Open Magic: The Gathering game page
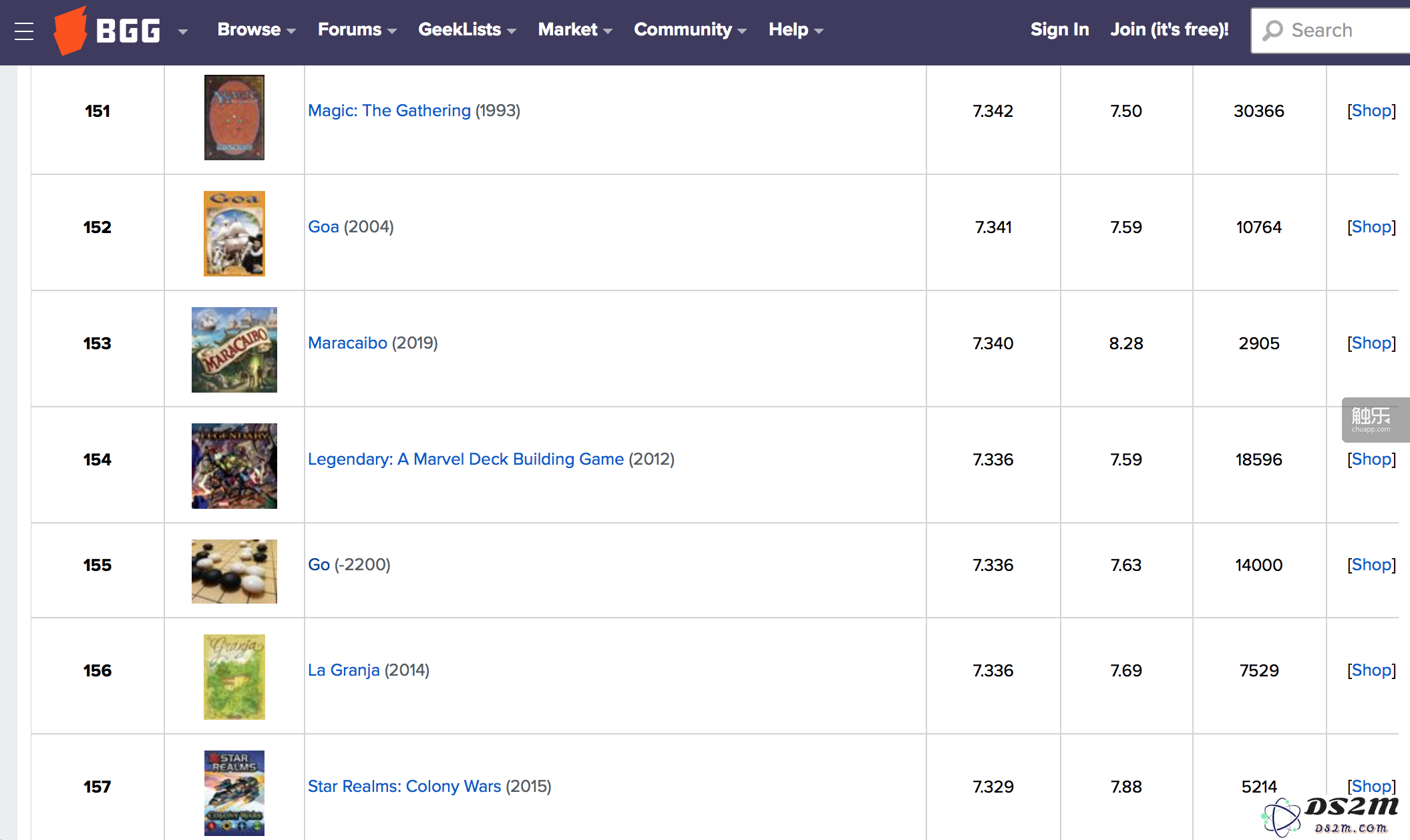Screen dimensions: 1410x840 [389, 110]
